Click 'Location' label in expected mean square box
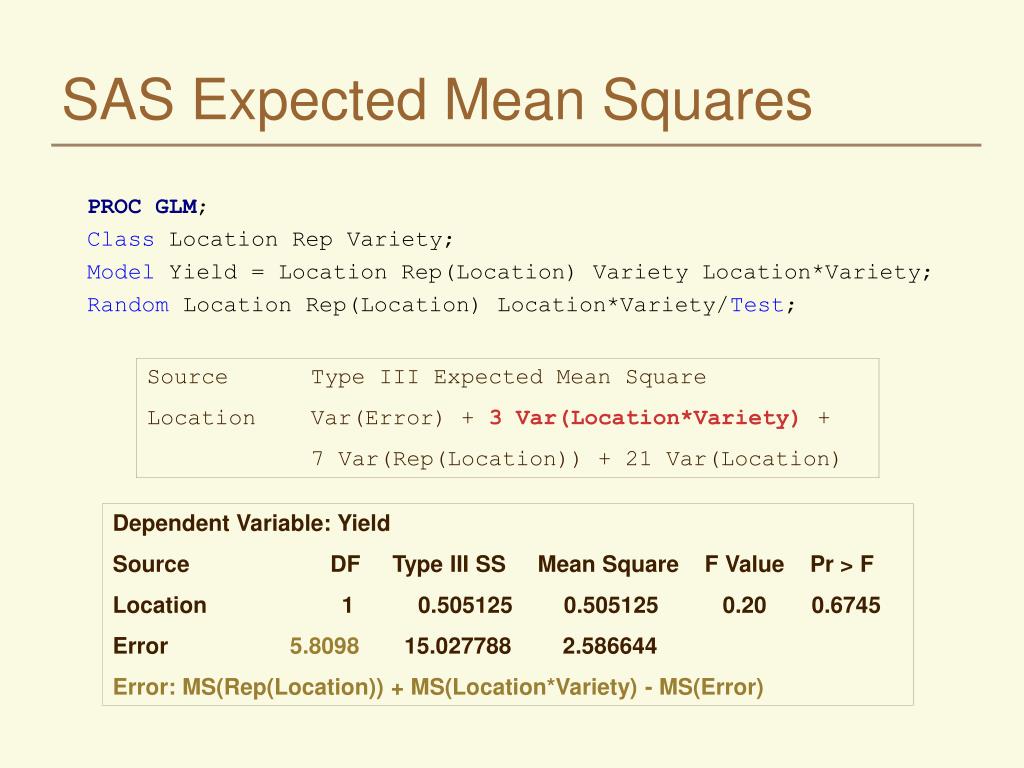This screenshot has width=1024, height=768. point(201,418)
